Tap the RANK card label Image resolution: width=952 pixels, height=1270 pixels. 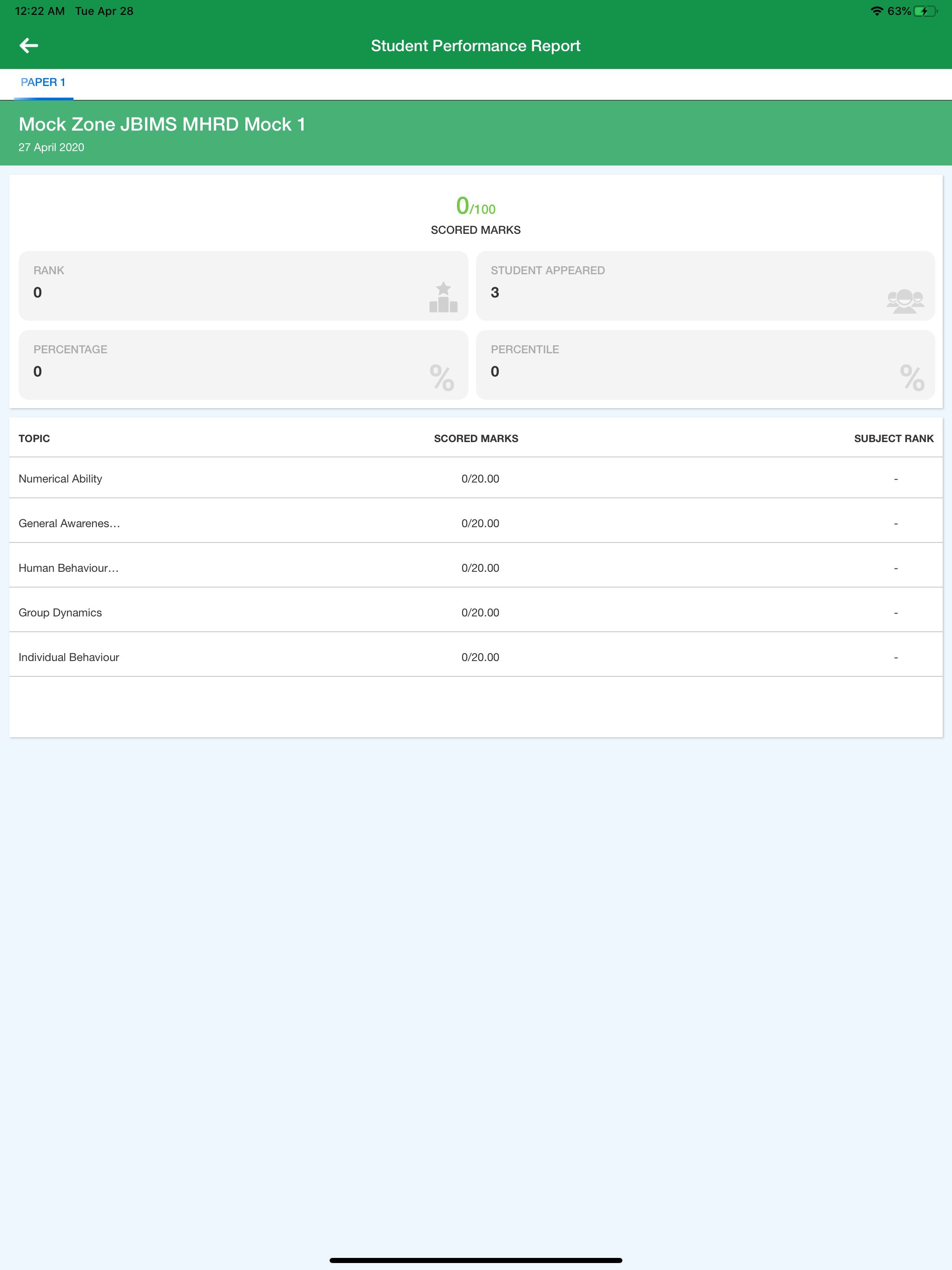(49, 271)
